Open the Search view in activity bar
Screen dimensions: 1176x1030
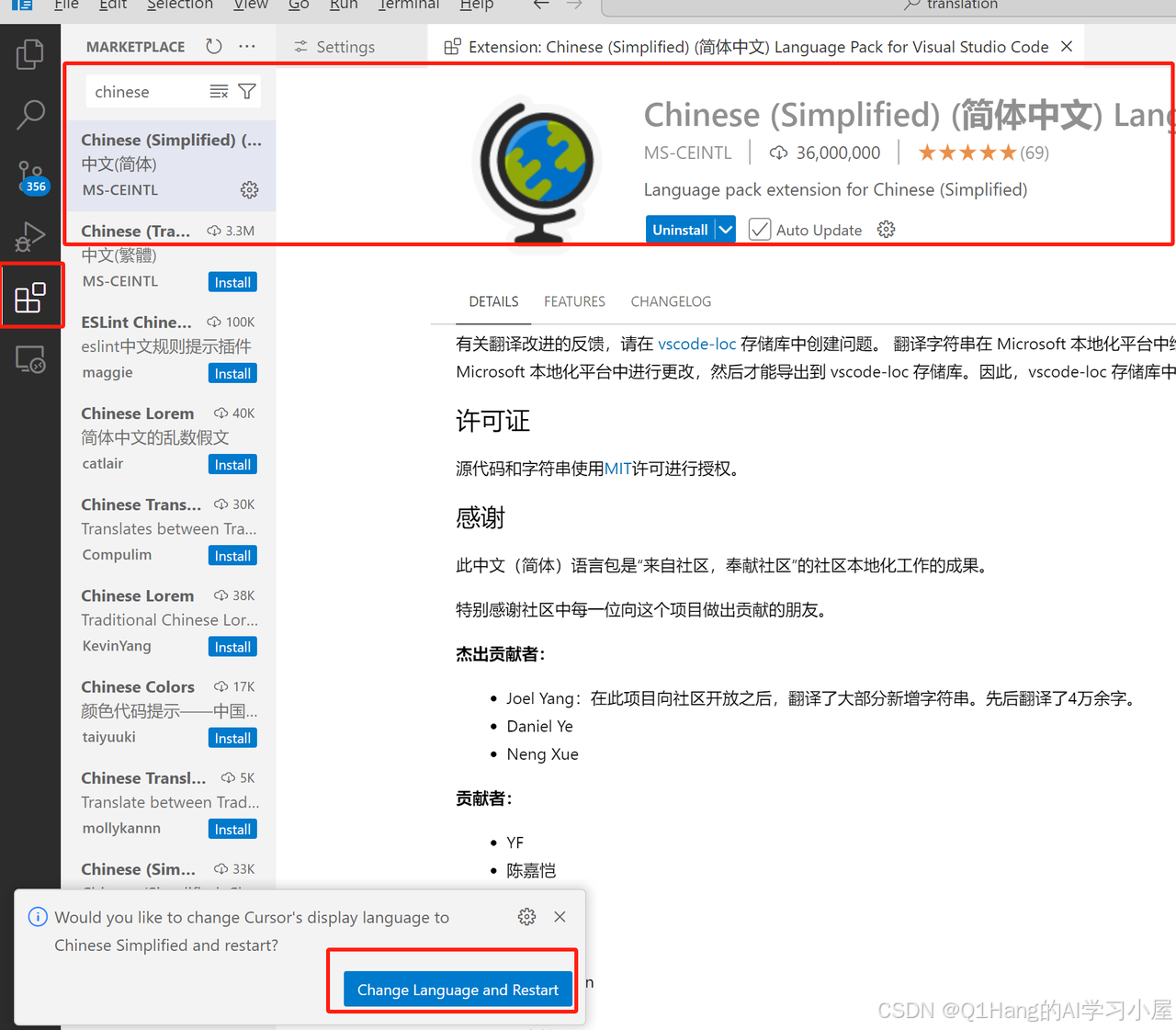point(30,115)
